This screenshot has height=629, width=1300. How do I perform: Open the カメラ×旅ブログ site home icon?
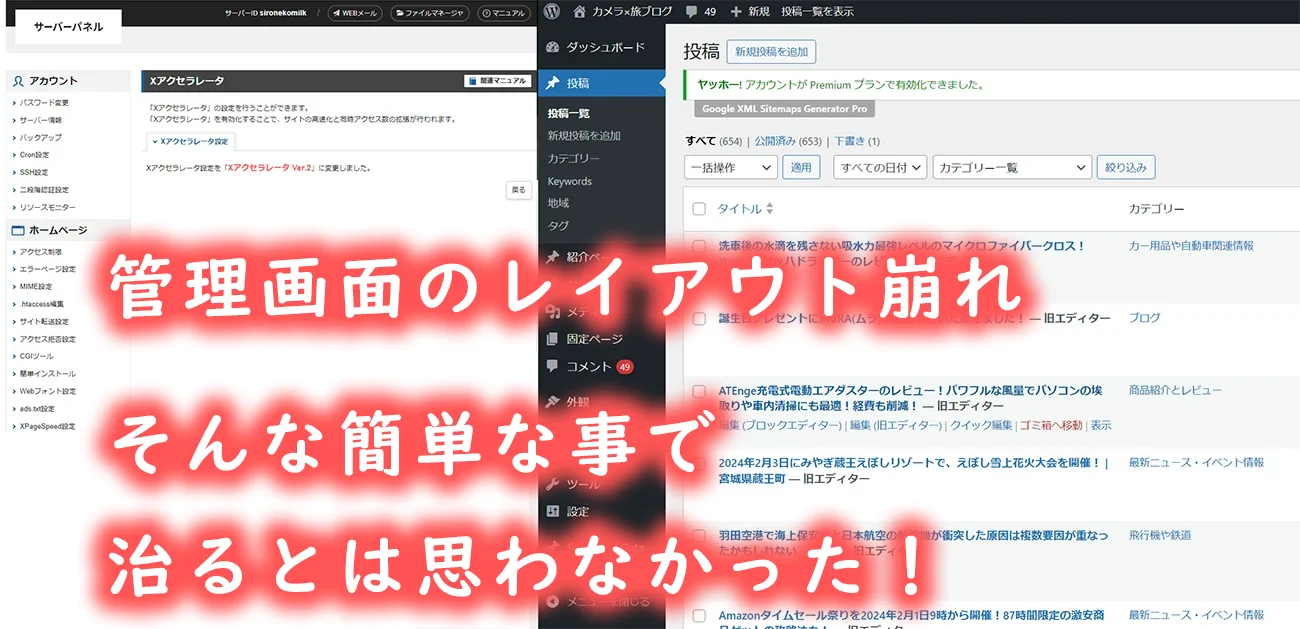(580, 12)
